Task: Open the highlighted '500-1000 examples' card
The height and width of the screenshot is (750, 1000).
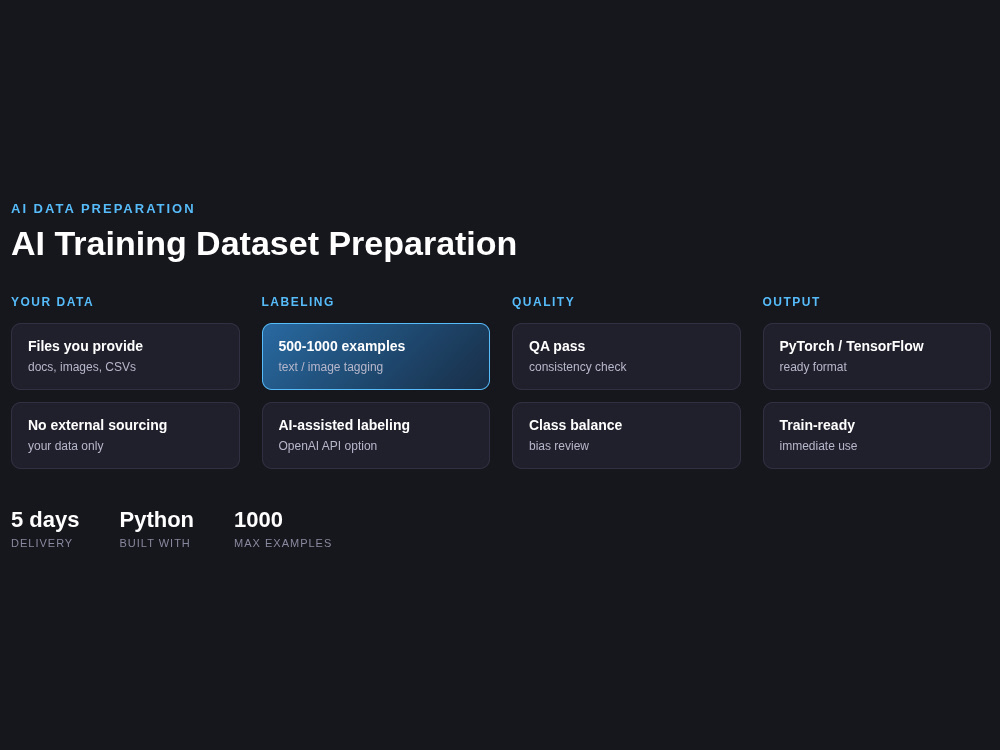Action: (x=376, y=357)
